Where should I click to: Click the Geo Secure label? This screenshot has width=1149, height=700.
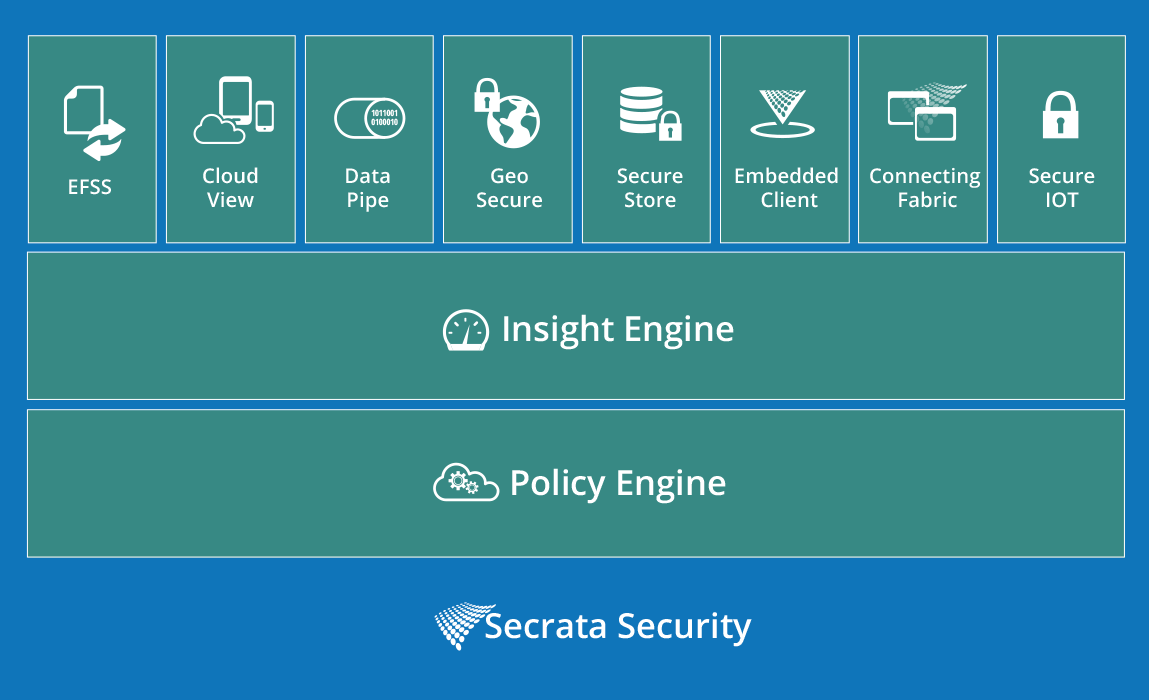[x=509, y=188]
